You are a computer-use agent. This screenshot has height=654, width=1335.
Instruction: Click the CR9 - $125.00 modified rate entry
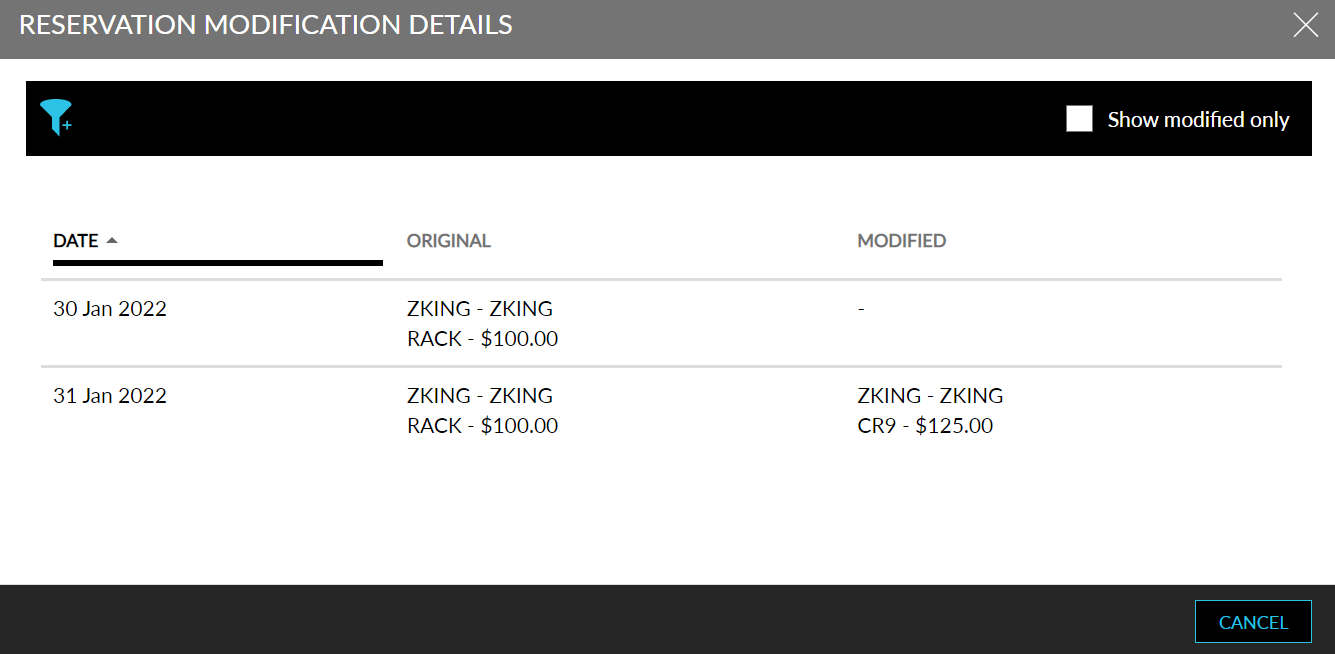[x=925, y=425]
